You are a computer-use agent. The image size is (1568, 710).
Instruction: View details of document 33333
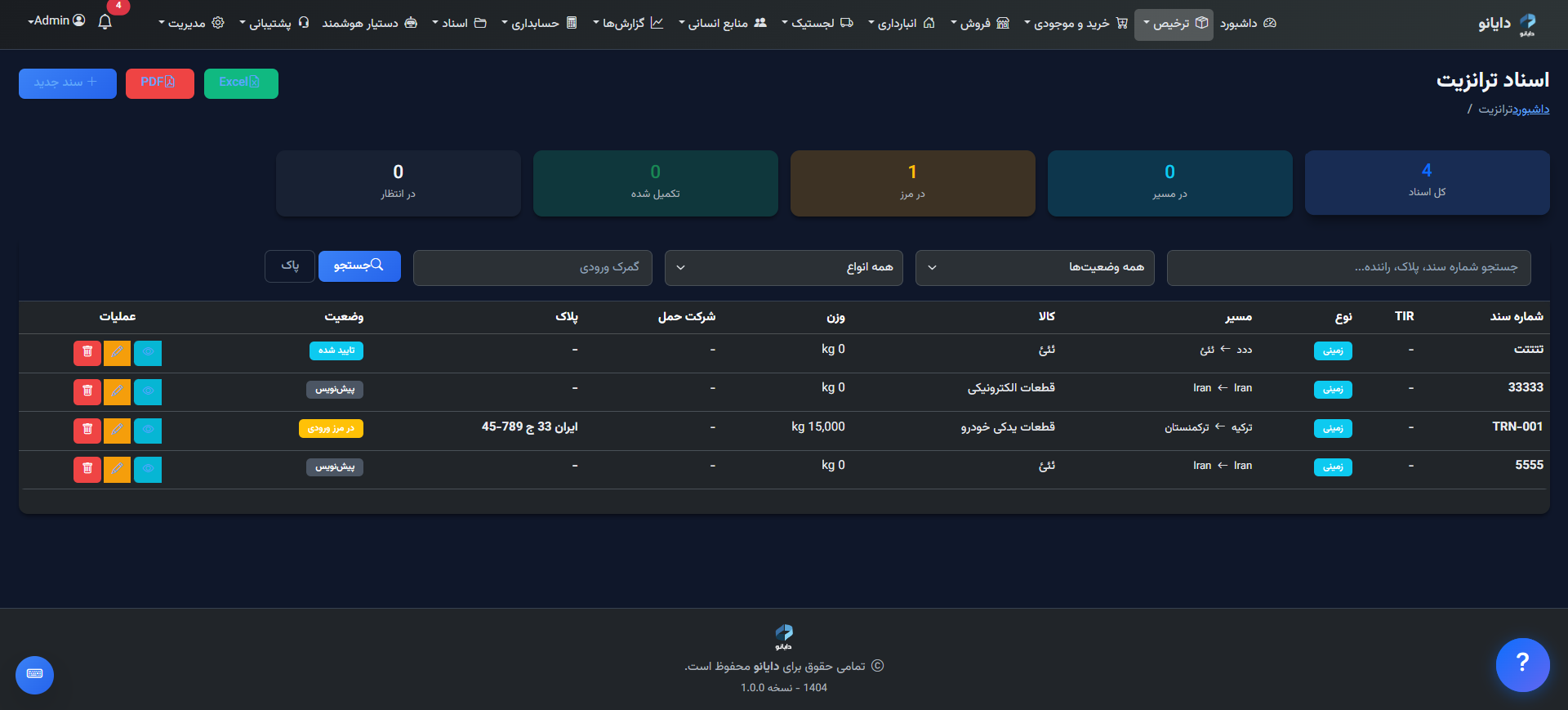click(148, 391)
